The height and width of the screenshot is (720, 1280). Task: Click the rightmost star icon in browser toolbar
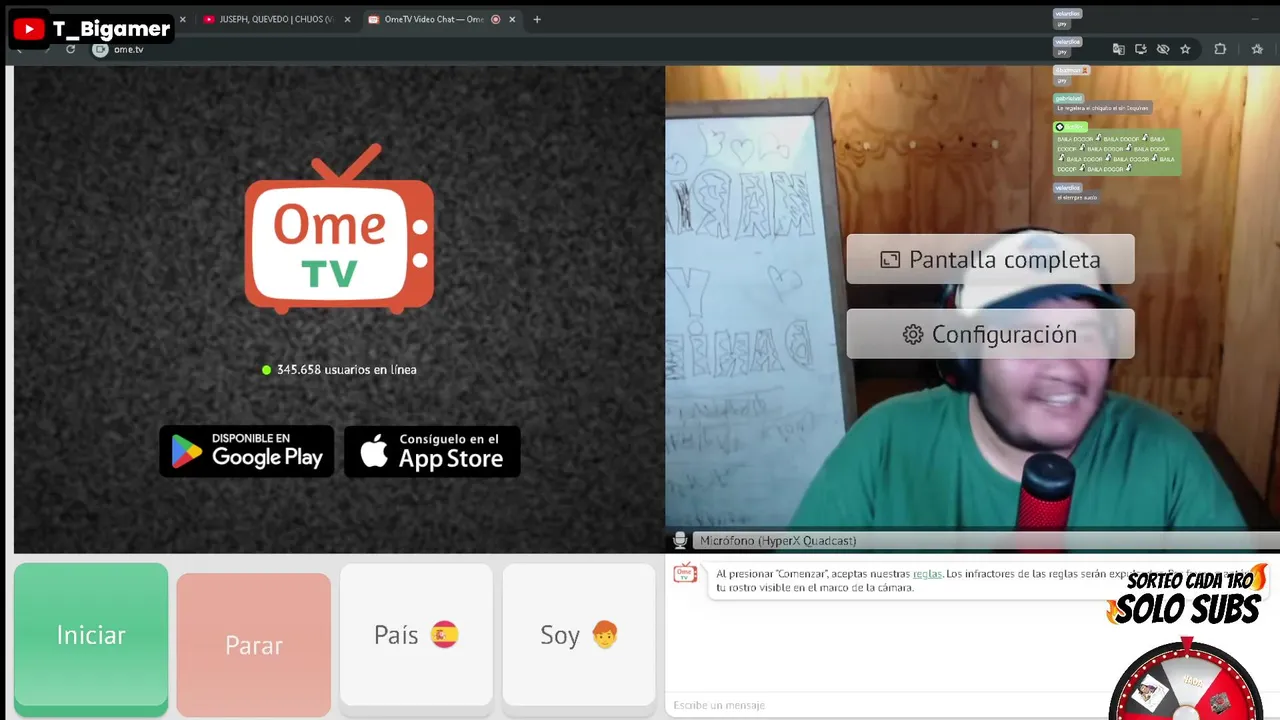1257,49
